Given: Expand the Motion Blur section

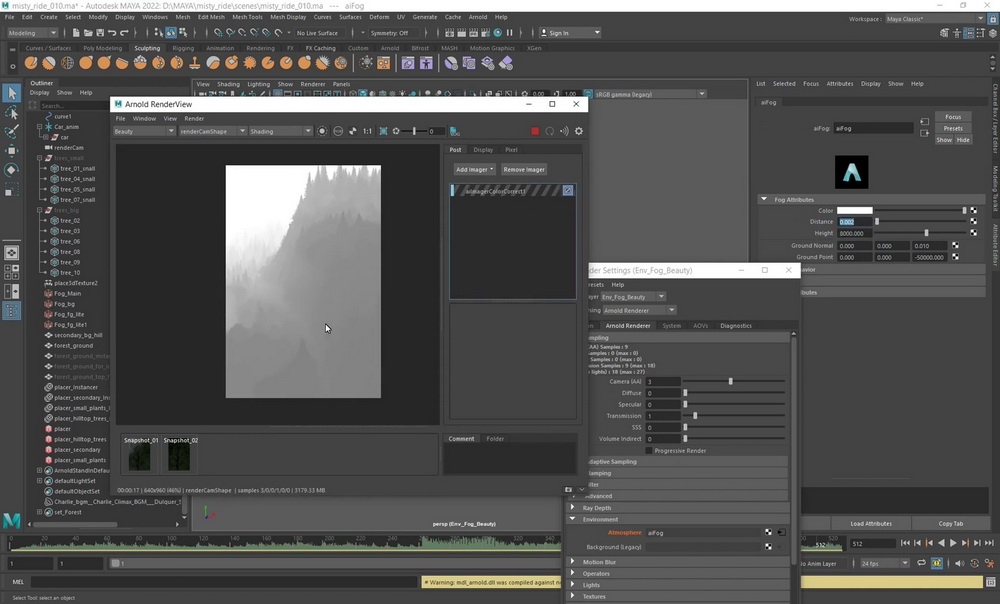Looking at the screenshot, I should pyautogui.click(x=572, y=562).
